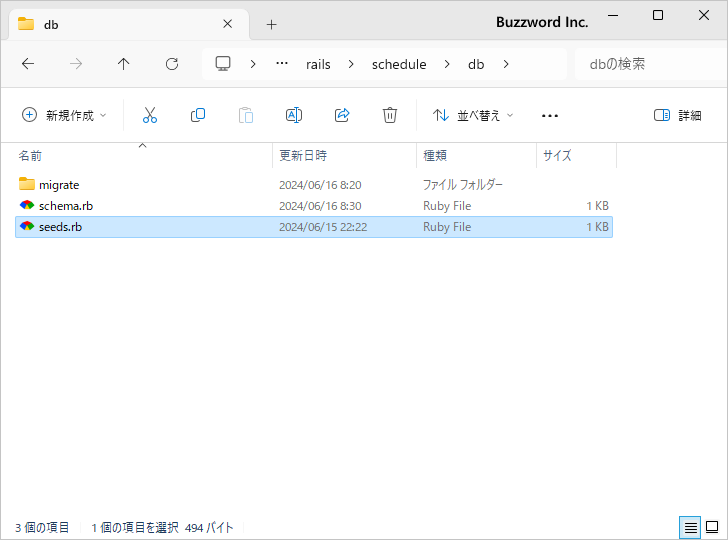
Task: Select the db tab
Action: 129,24
